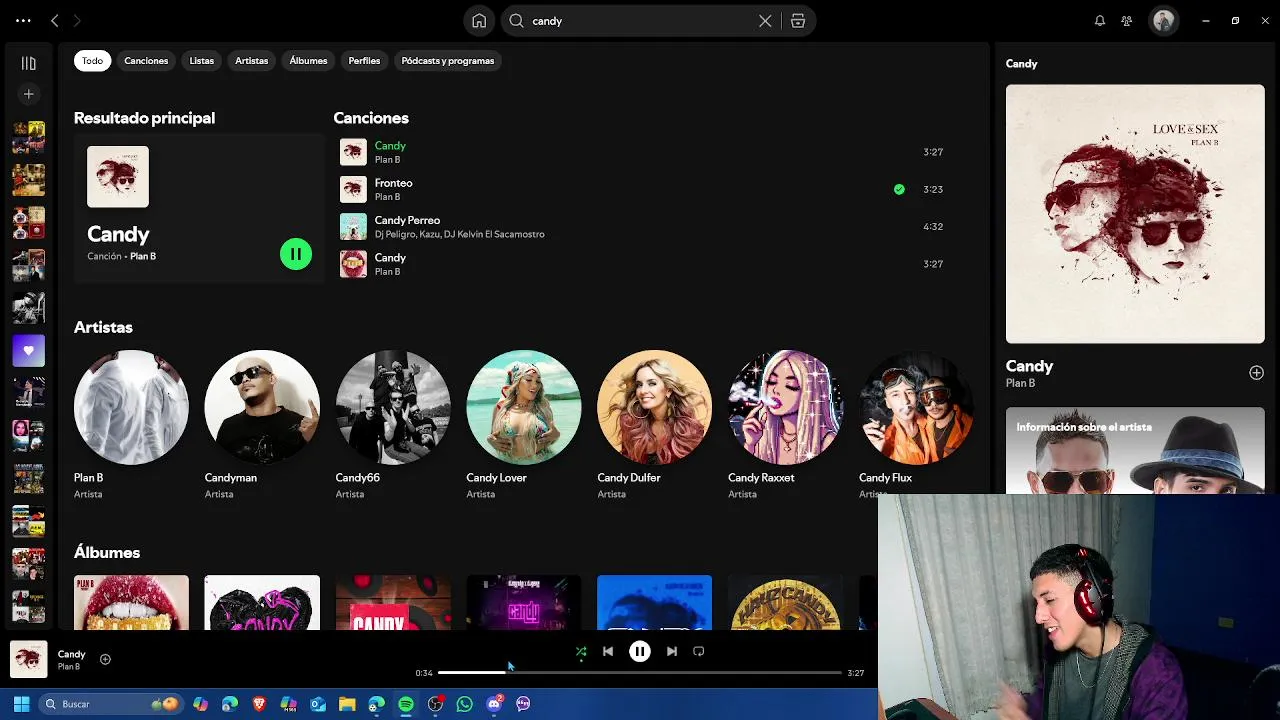The width and height of the screenshot is (1280, 720).
Task: Open the Windows Start menu
Action: [21, 704]
